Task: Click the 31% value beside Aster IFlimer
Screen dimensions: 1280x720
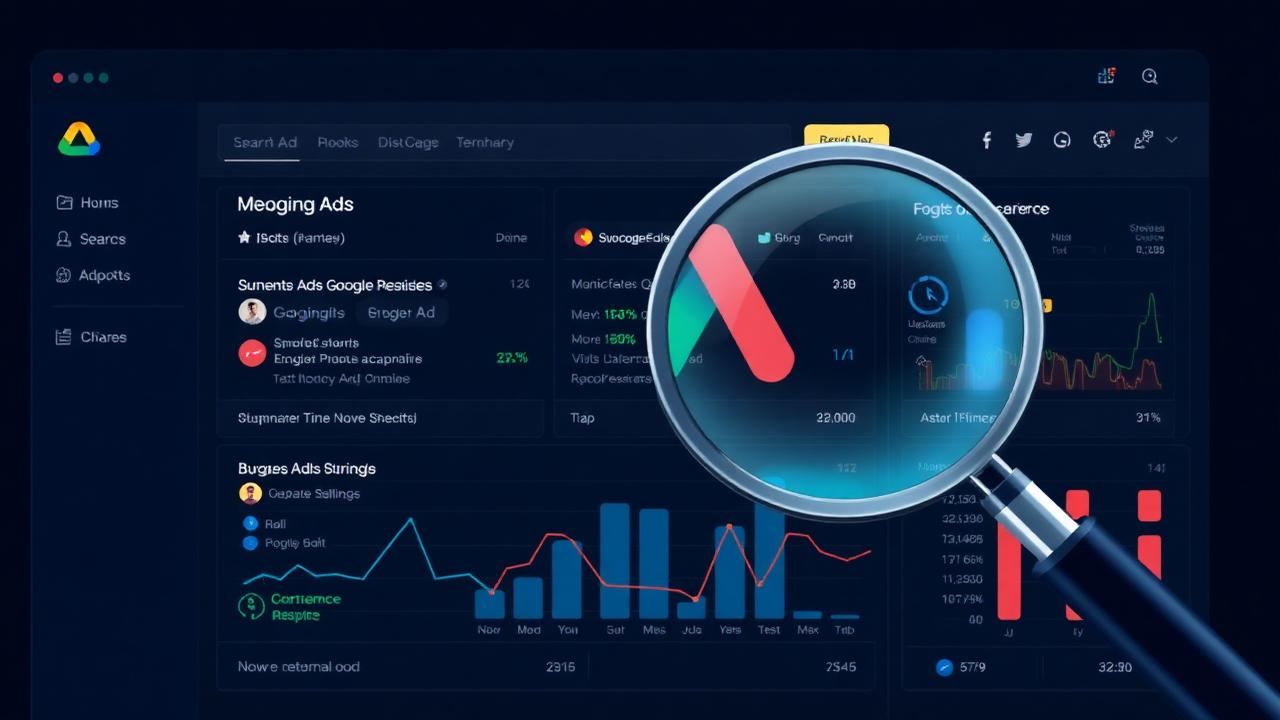Action: tap(1148, 418)
